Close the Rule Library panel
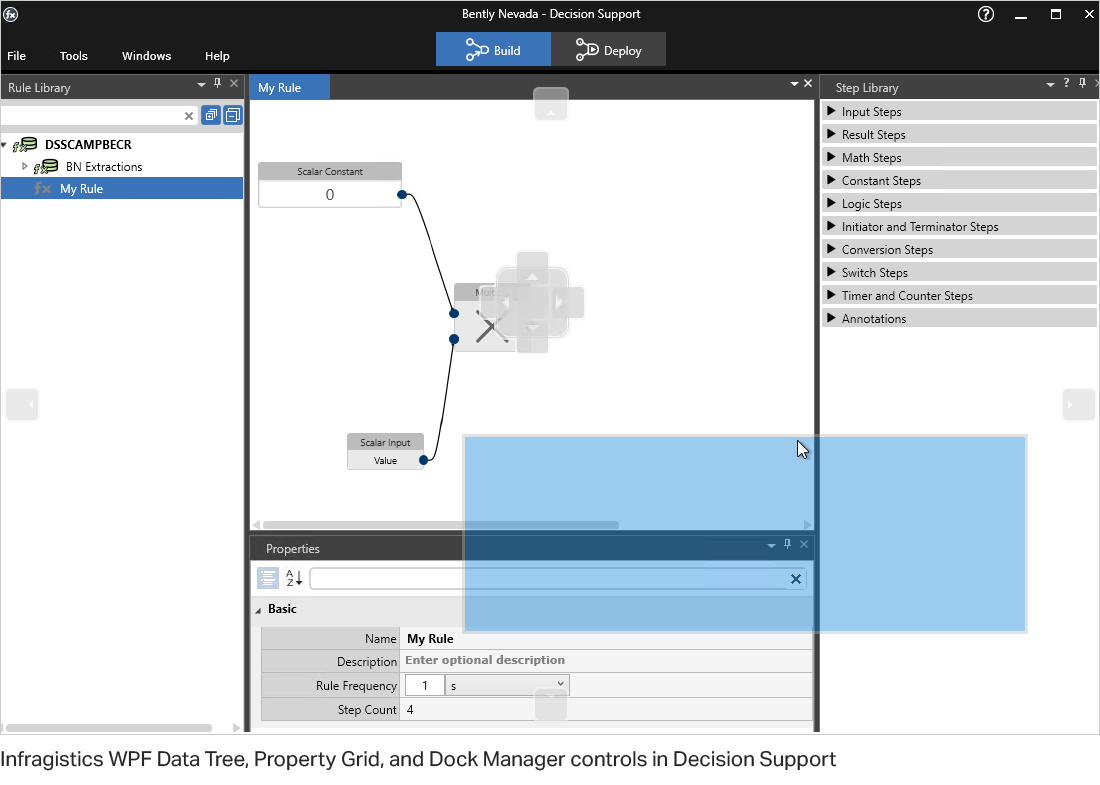This screenshot has width=1100, height=785. pos(234,83)
